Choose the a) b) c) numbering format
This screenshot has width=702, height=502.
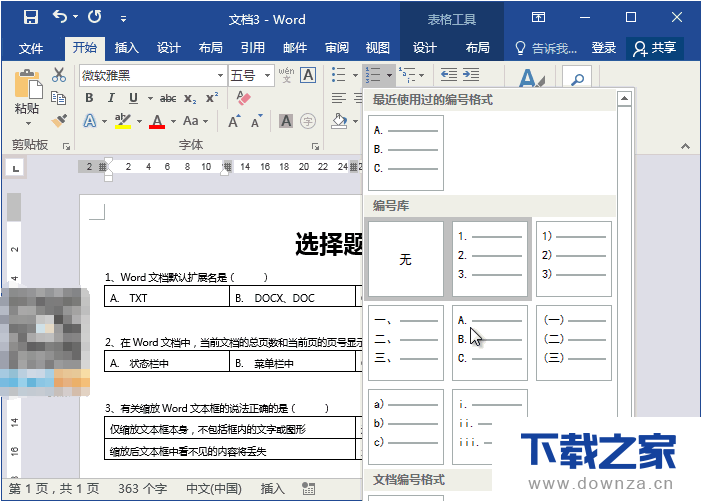(x=406, y=427)
